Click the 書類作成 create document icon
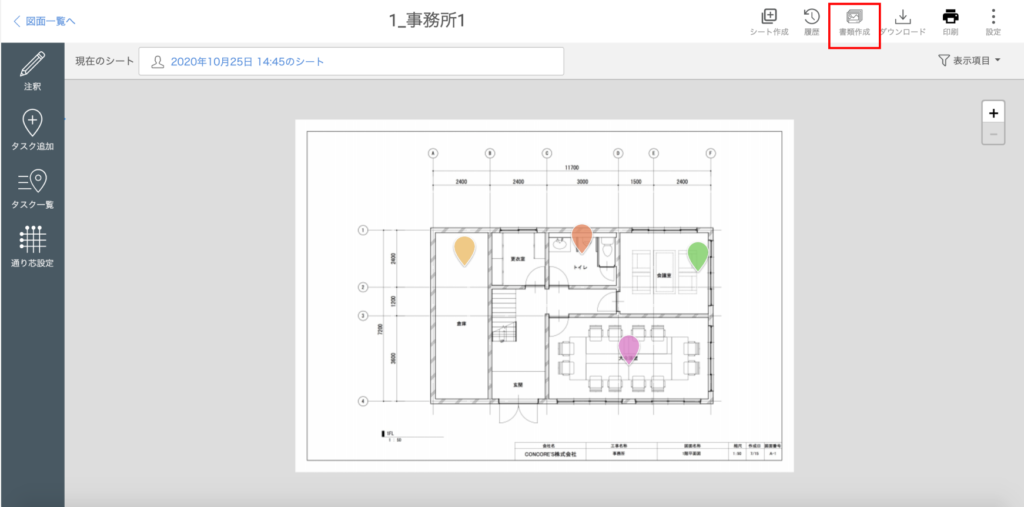Screen dimensions: 1024x507 (854, 21)
